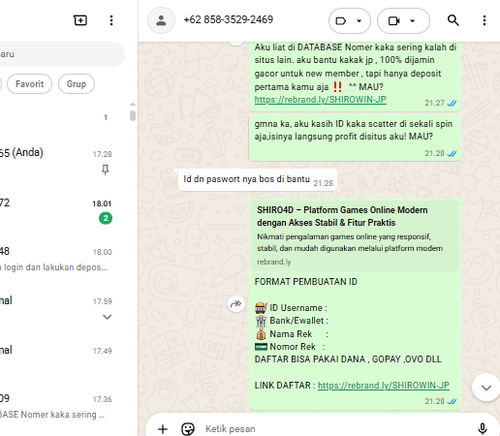This screenshot has height=436, width=500.
Task: Open the rebrand.ly link in 21.27 message
Action: point(320,100)
